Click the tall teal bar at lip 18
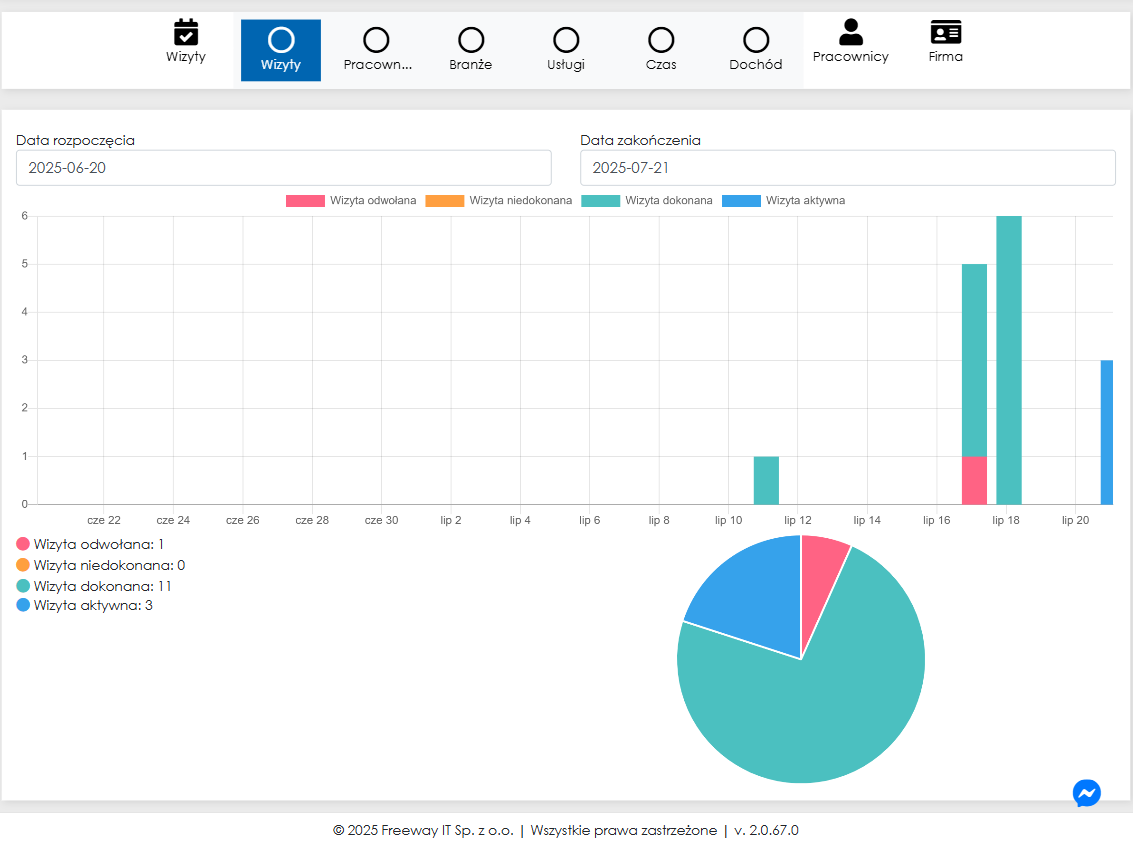 (1009, 360)
